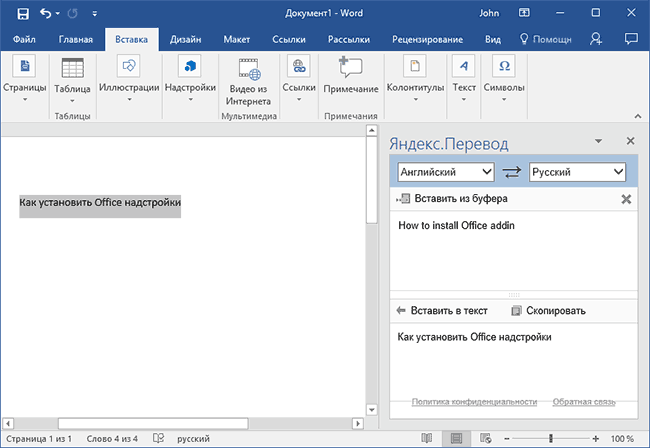The image size is (650, 448).
Task: Clear the source text with X
Action: (x=626, y=199)
